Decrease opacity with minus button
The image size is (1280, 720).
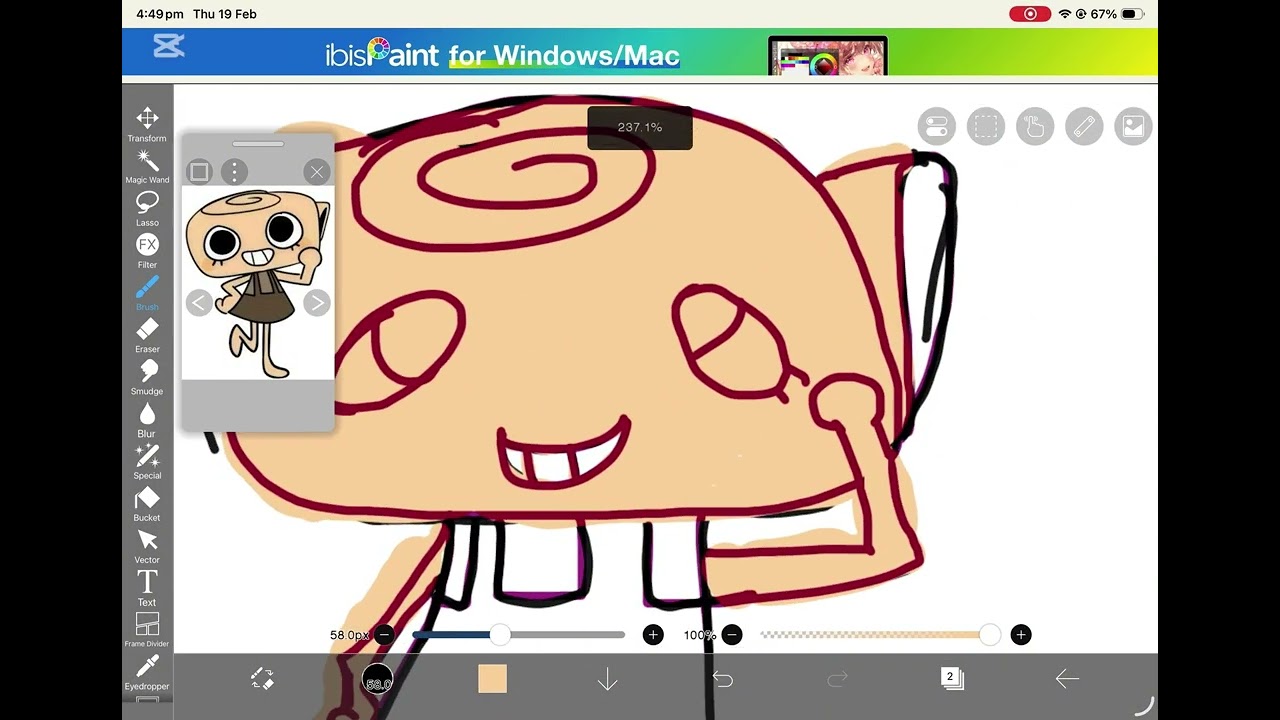coord(732,635)
